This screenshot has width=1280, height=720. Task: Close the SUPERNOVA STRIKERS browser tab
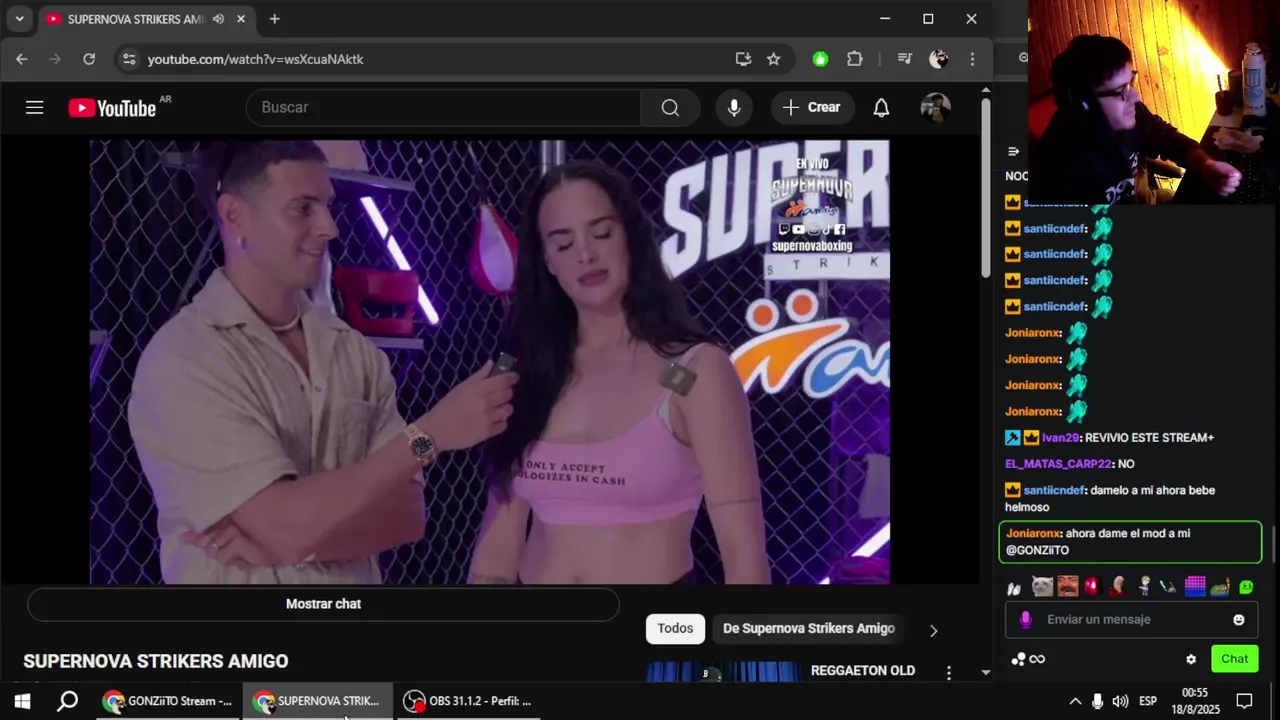(x=241, y=19)
